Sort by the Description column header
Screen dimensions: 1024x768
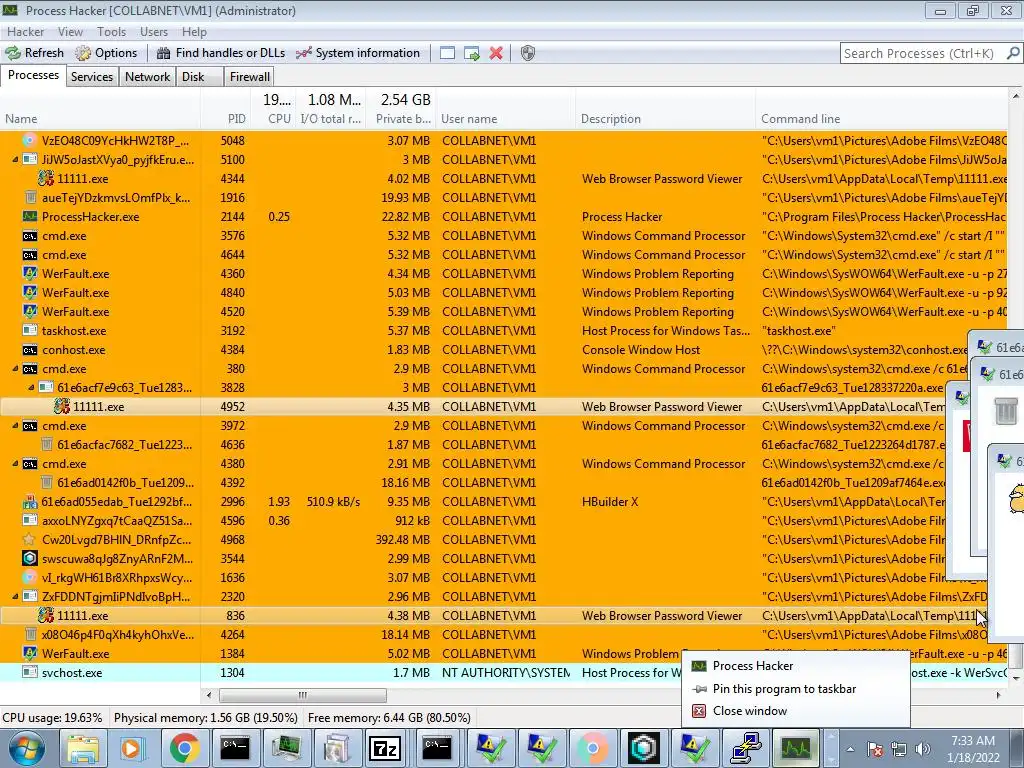click(665, 119)
